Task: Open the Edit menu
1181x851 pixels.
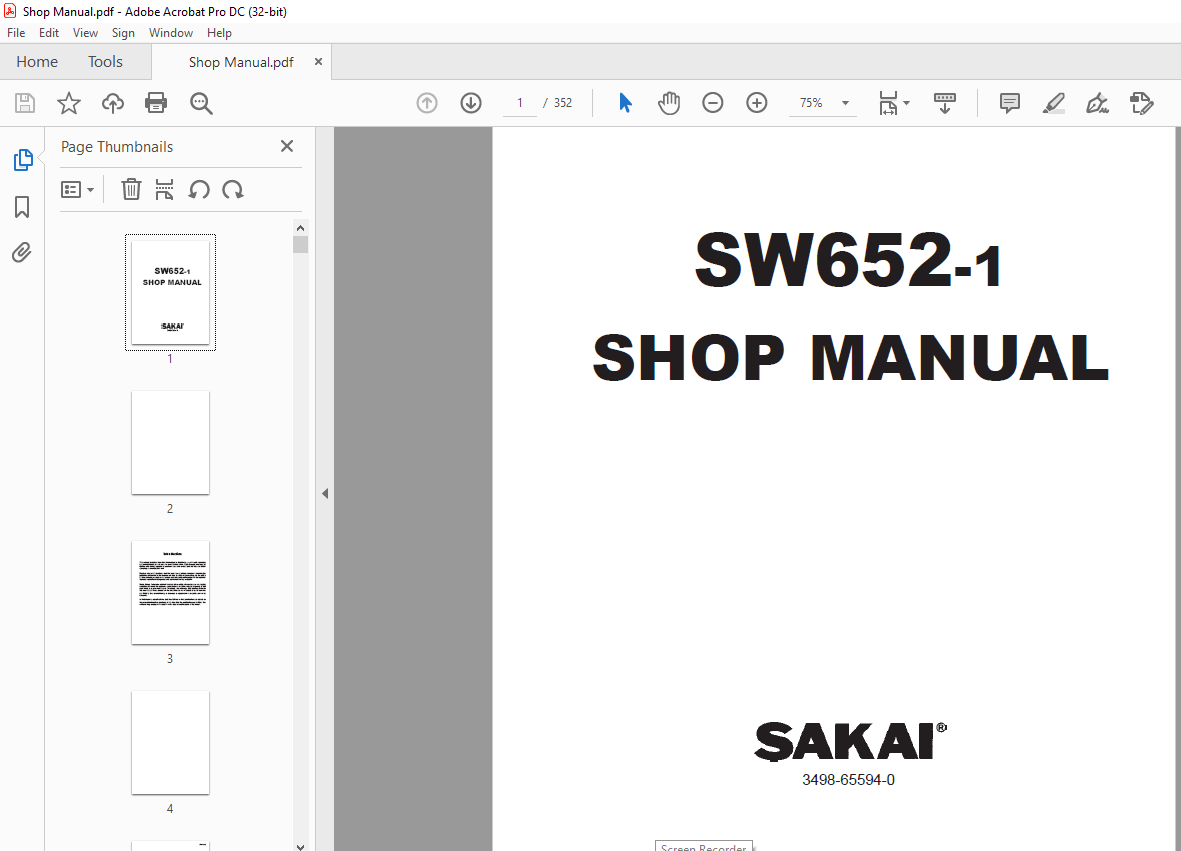Action: tap(49, 33)
